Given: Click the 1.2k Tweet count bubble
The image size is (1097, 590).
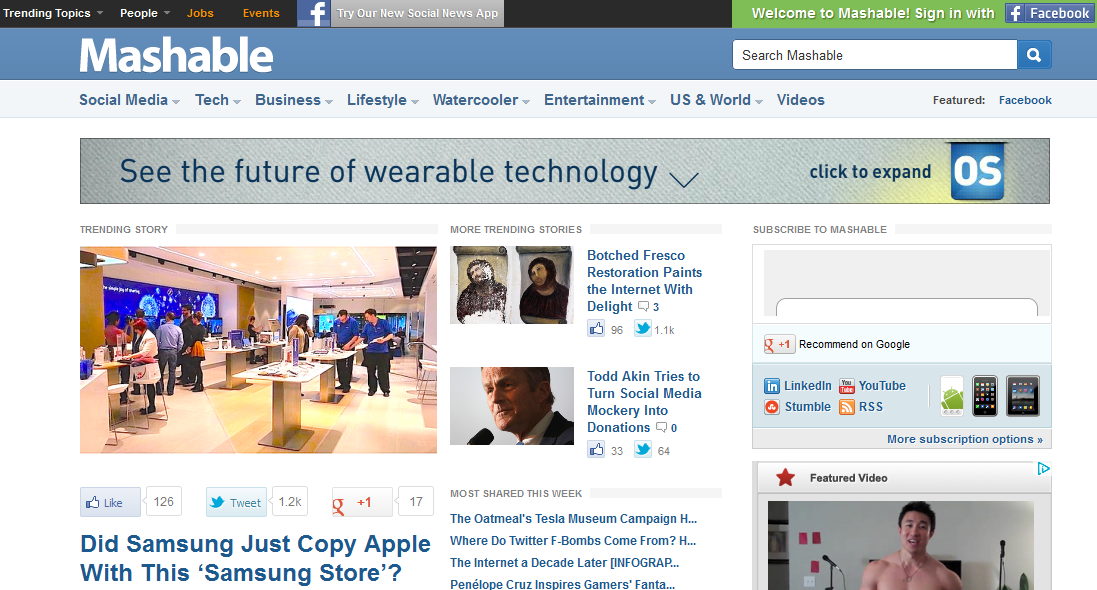Looking at the screenshot, I should click(290, 502).
